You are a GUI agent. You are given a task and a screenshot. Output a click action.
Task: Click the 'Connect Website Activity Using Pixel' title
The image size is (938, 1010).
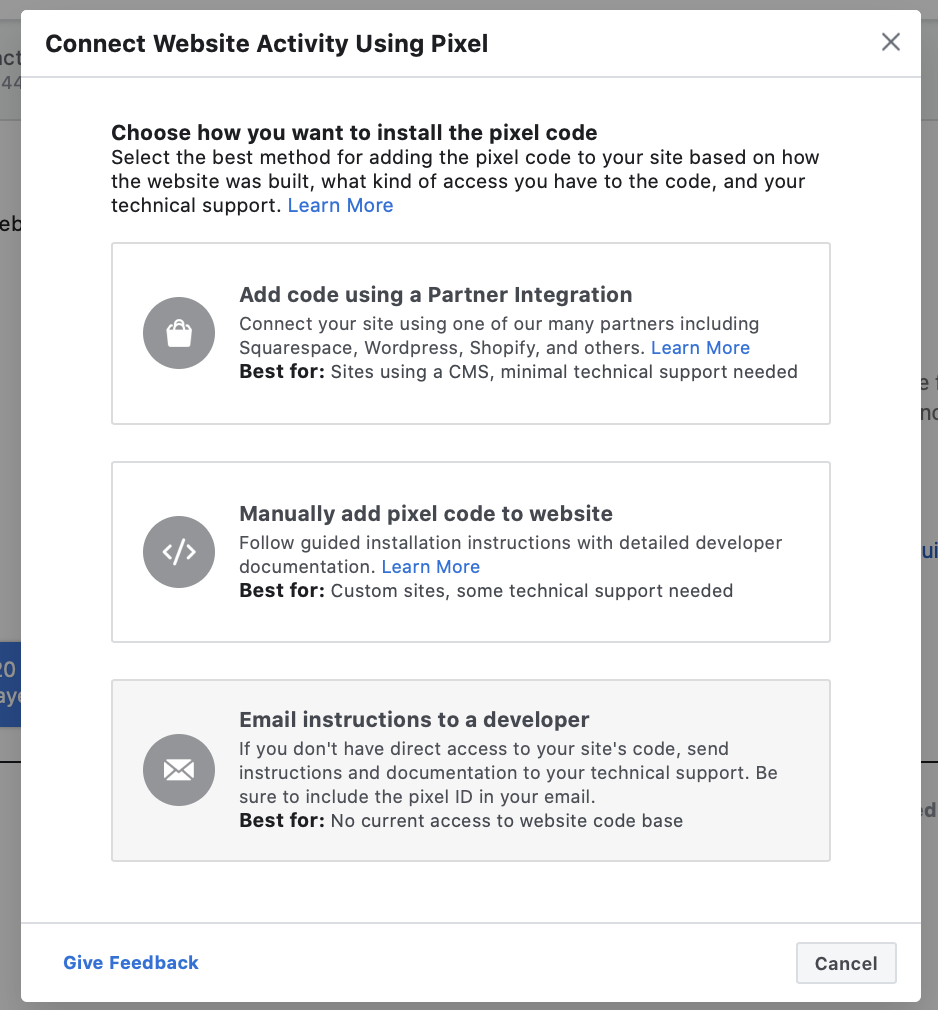coord(267,43)
